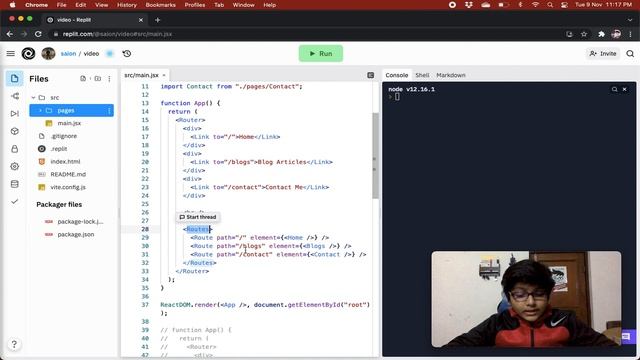Collapse the src folder

click(x=33, y=98)
